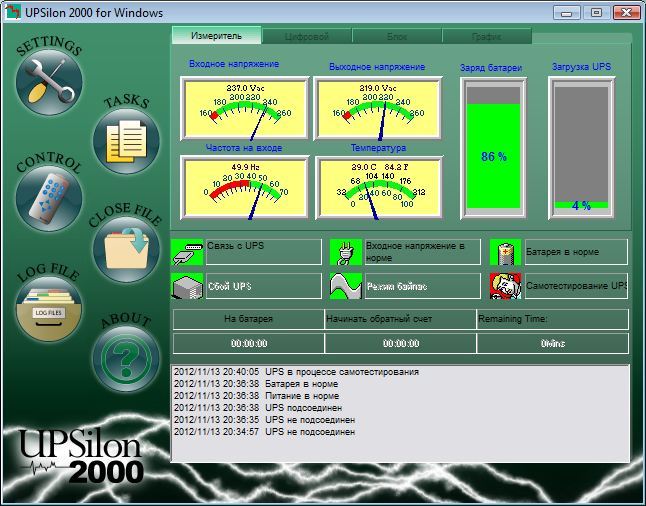This screenshot has width=646, height=506.
Task: Click the Режим байпас status box
Action: (423, 286)
